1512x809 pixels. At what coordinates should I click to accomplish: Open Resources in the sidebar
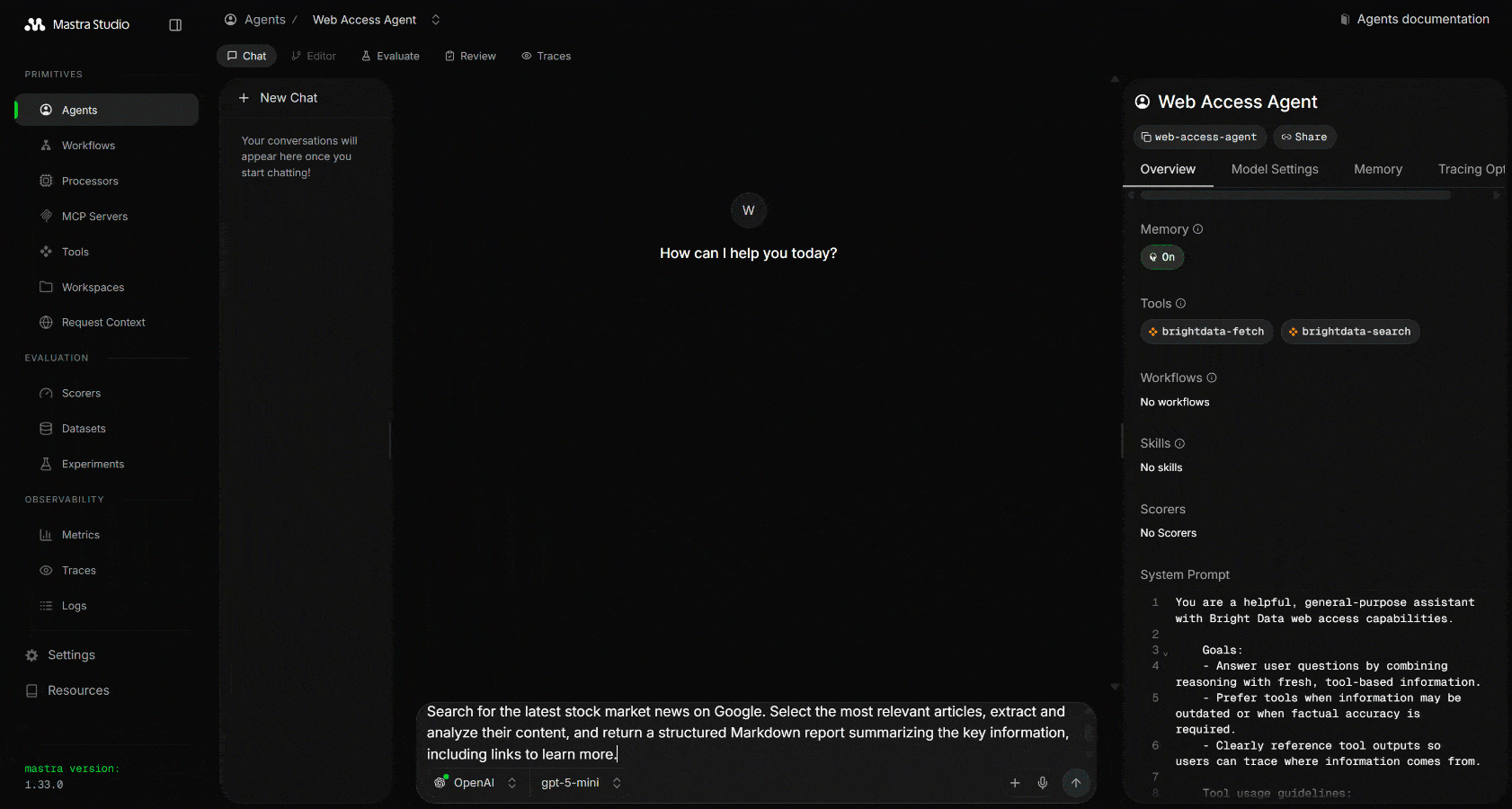coord(67,690)
